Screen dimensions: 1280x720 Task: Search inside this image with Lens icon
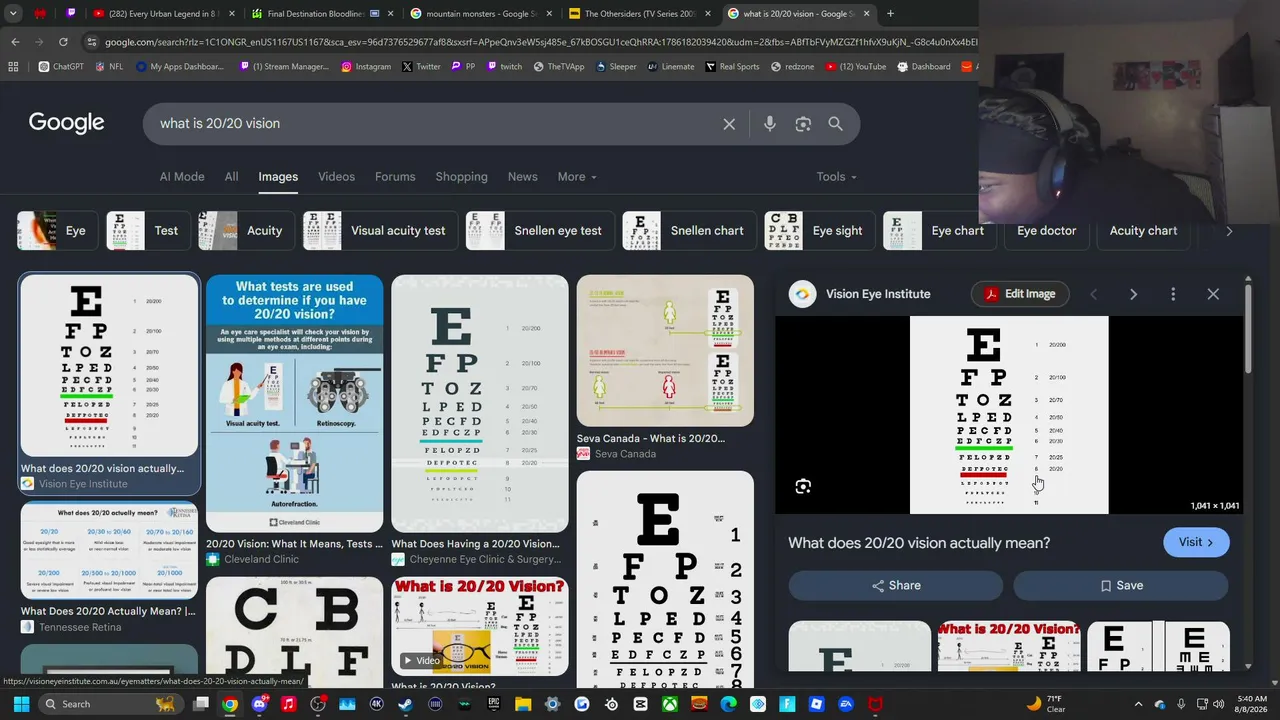pyautogui.click(x=803, y=487)
